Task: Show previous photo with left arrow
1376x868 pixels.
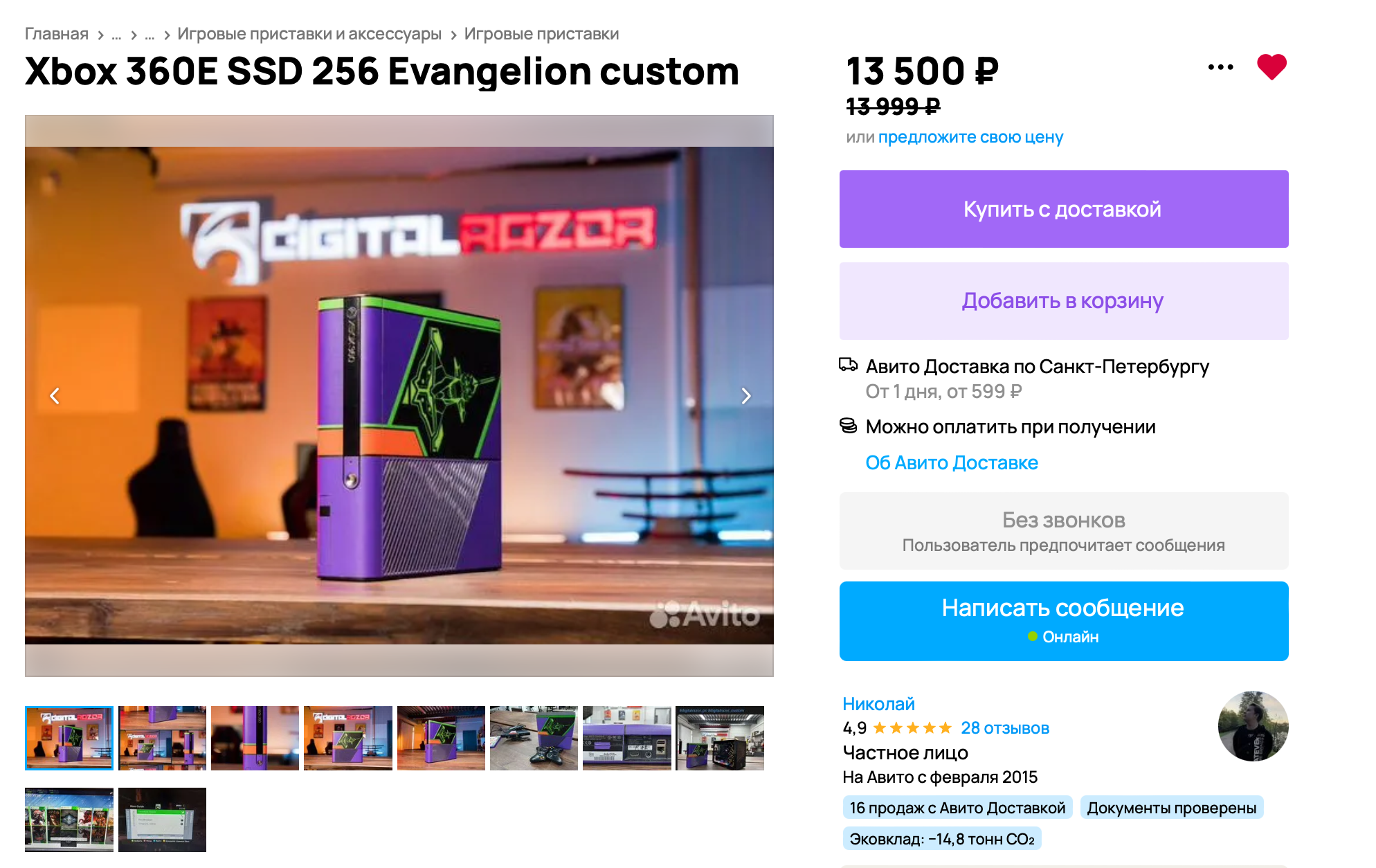Action: (55, 396)
